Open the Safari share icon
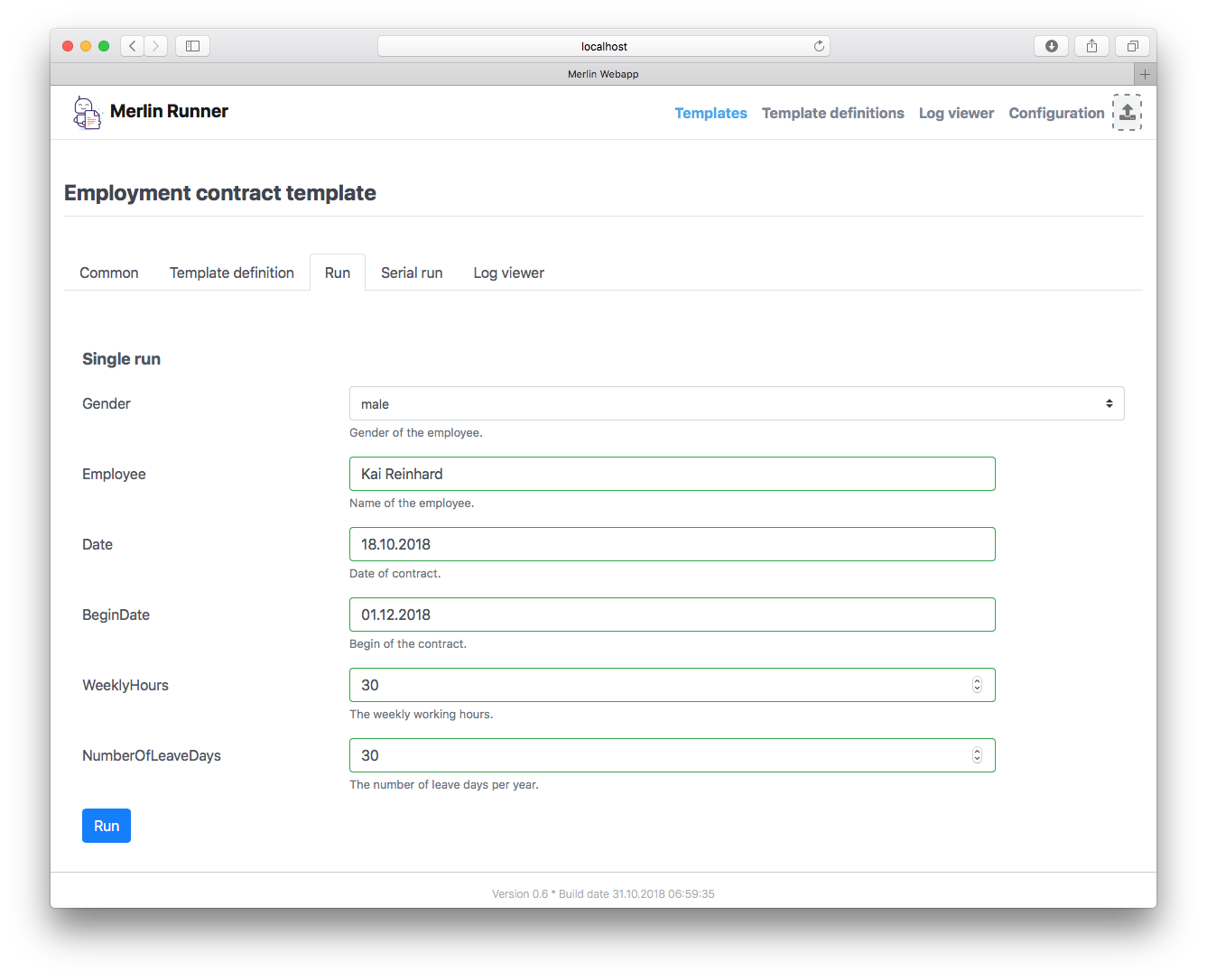1207x980 pixels. tap(1091, 45)
